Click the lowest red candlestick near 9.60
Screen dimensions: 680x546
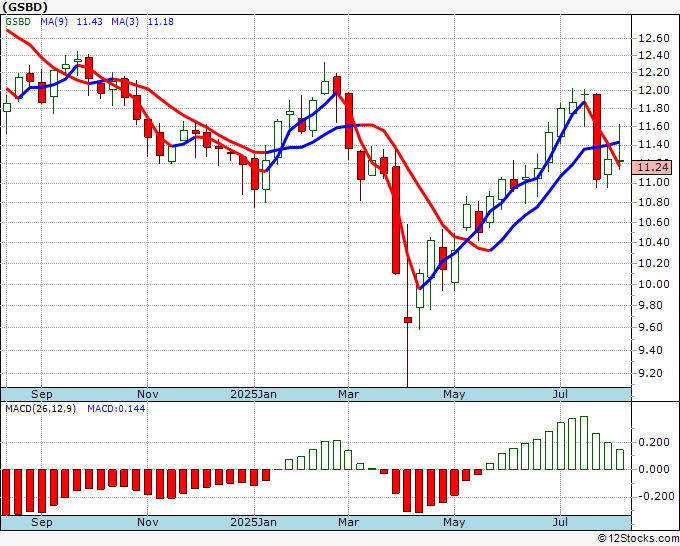(x=408, y=320)
